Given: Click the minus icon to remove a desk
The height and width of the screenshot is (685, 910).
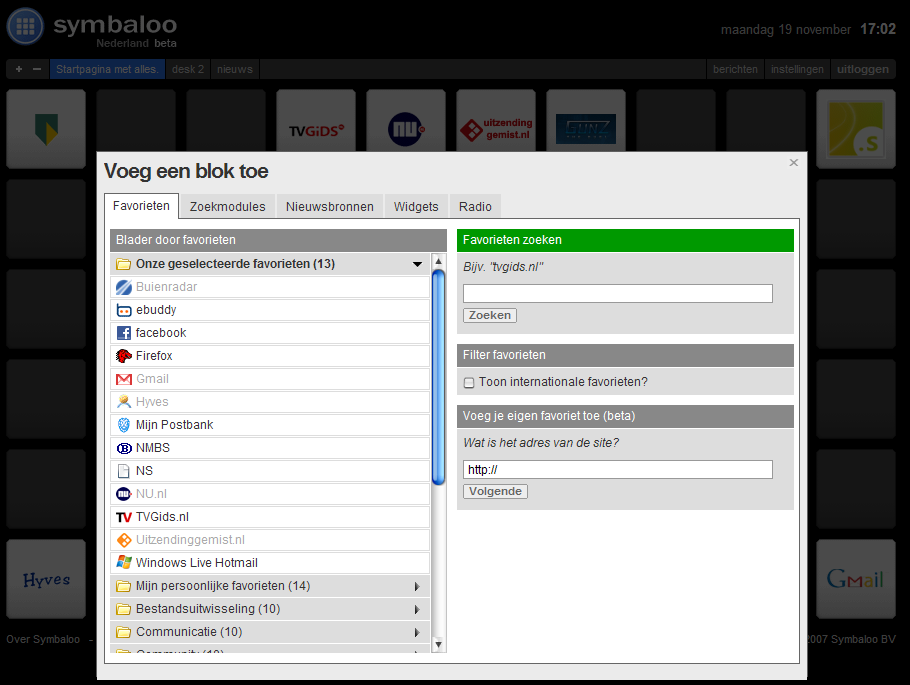Looking at the screenshot, I should click(37, 69).
